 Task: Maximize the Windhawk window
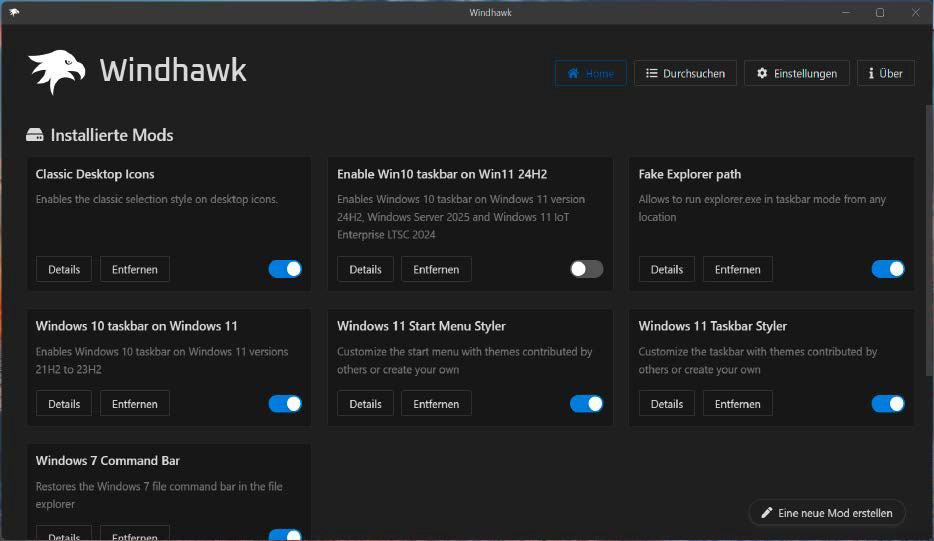coord(880,13)
